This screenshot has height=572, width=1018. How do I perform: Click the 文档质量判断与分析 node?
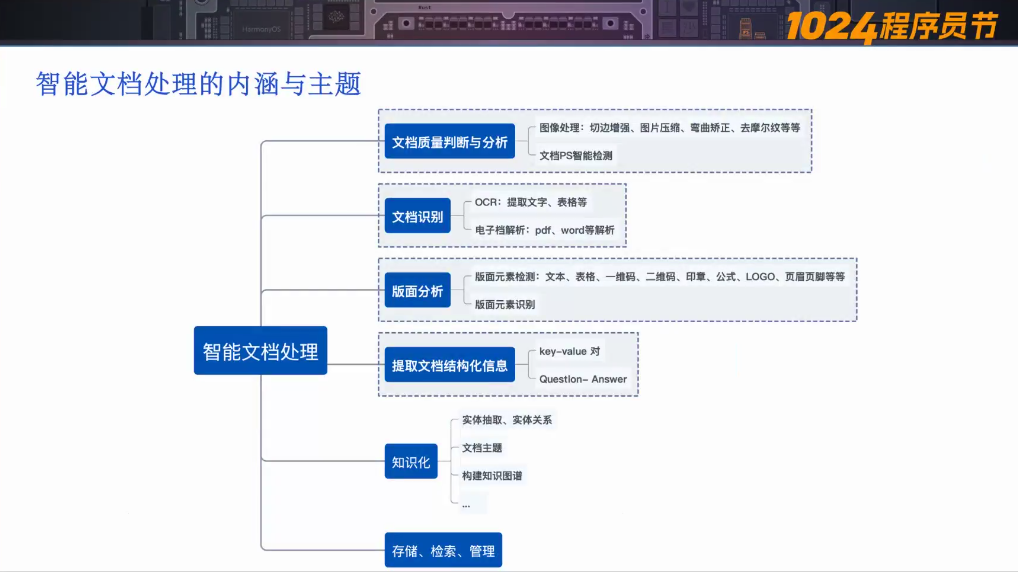[x=450, y=142]
